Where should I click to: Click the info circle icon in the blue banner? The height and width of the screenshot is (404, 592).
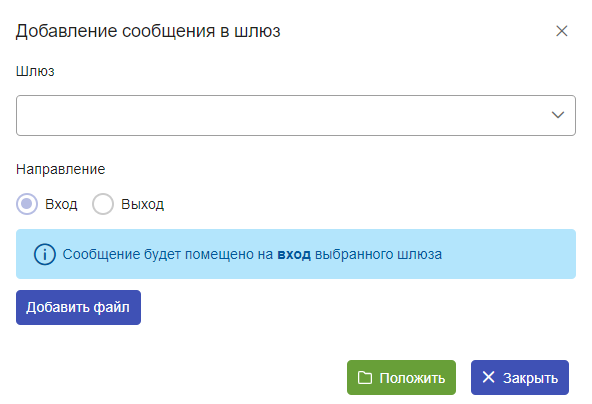click(x=45, y=254)
